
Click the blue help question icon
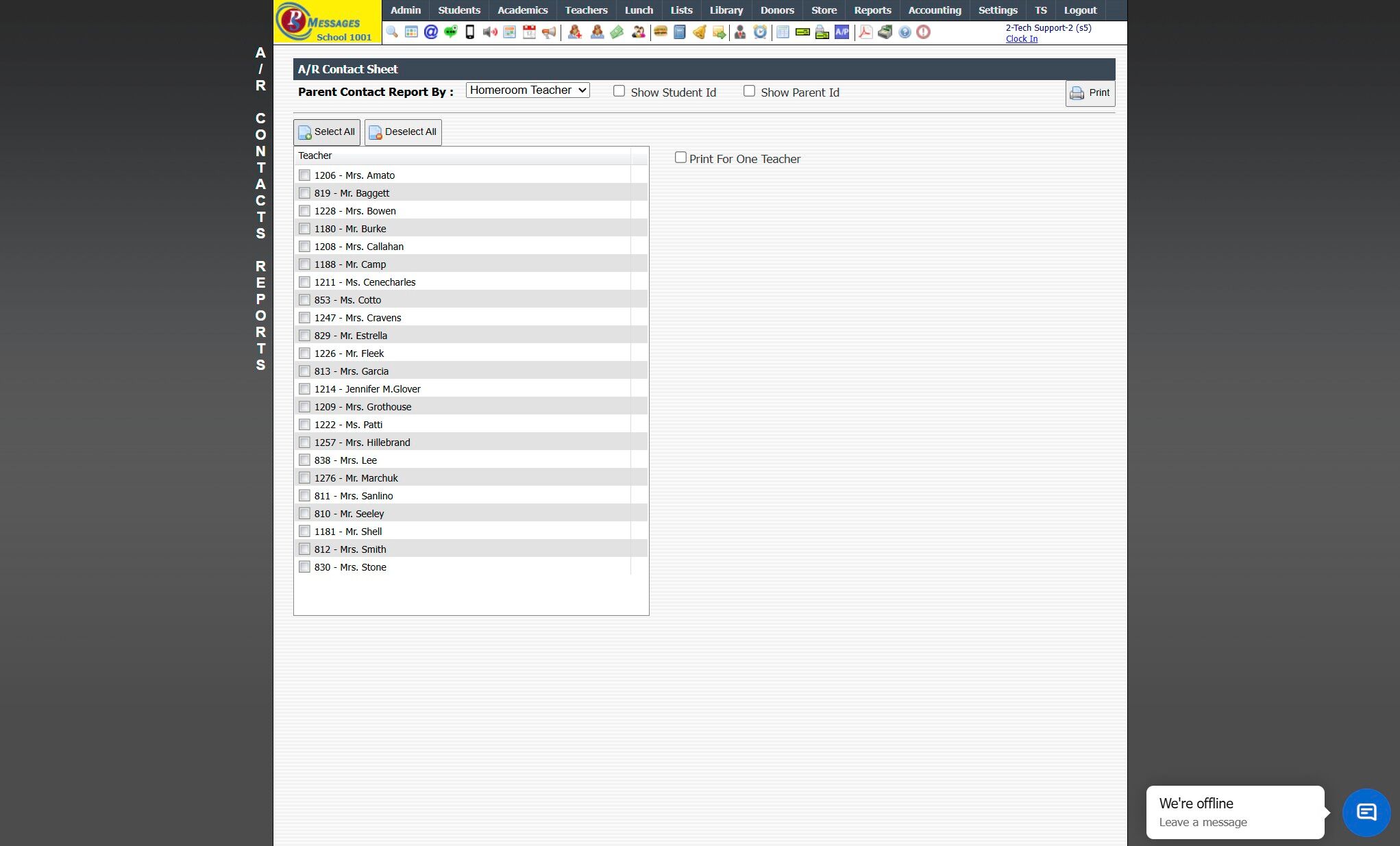[905, 32]
